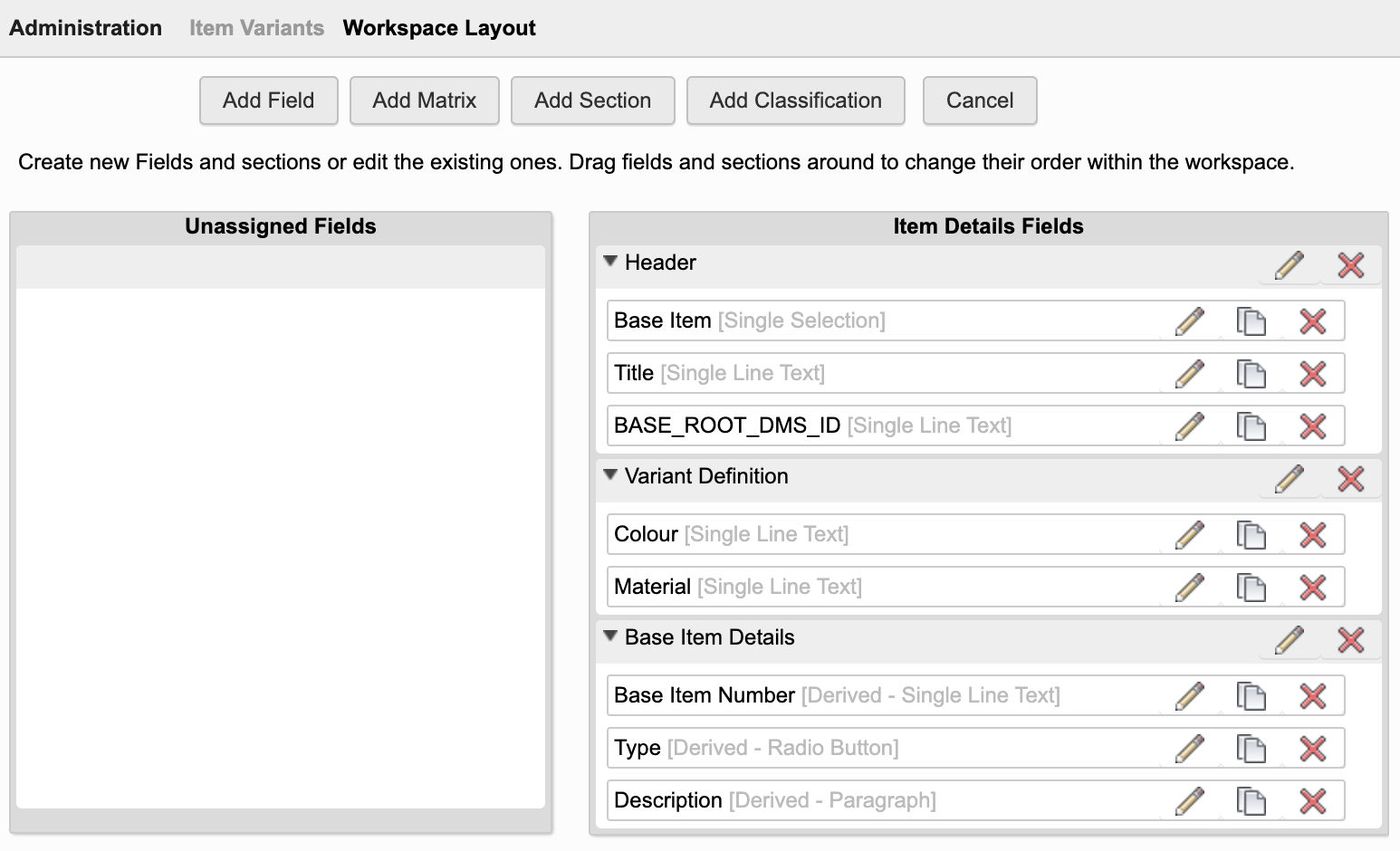Click Add Classification button
The image size is (1400, 851).
click(x=795, y=100)
